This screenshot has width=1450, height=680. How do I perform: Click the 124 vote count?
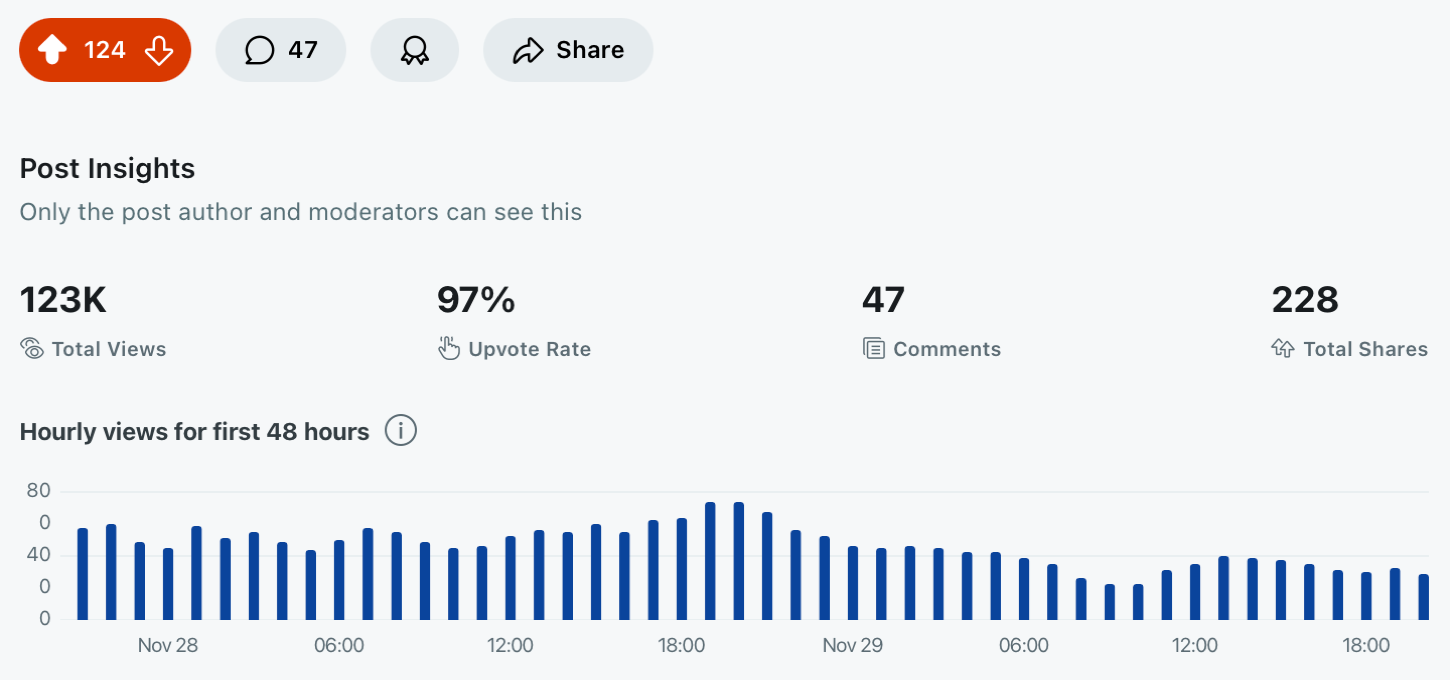point(105,50)
